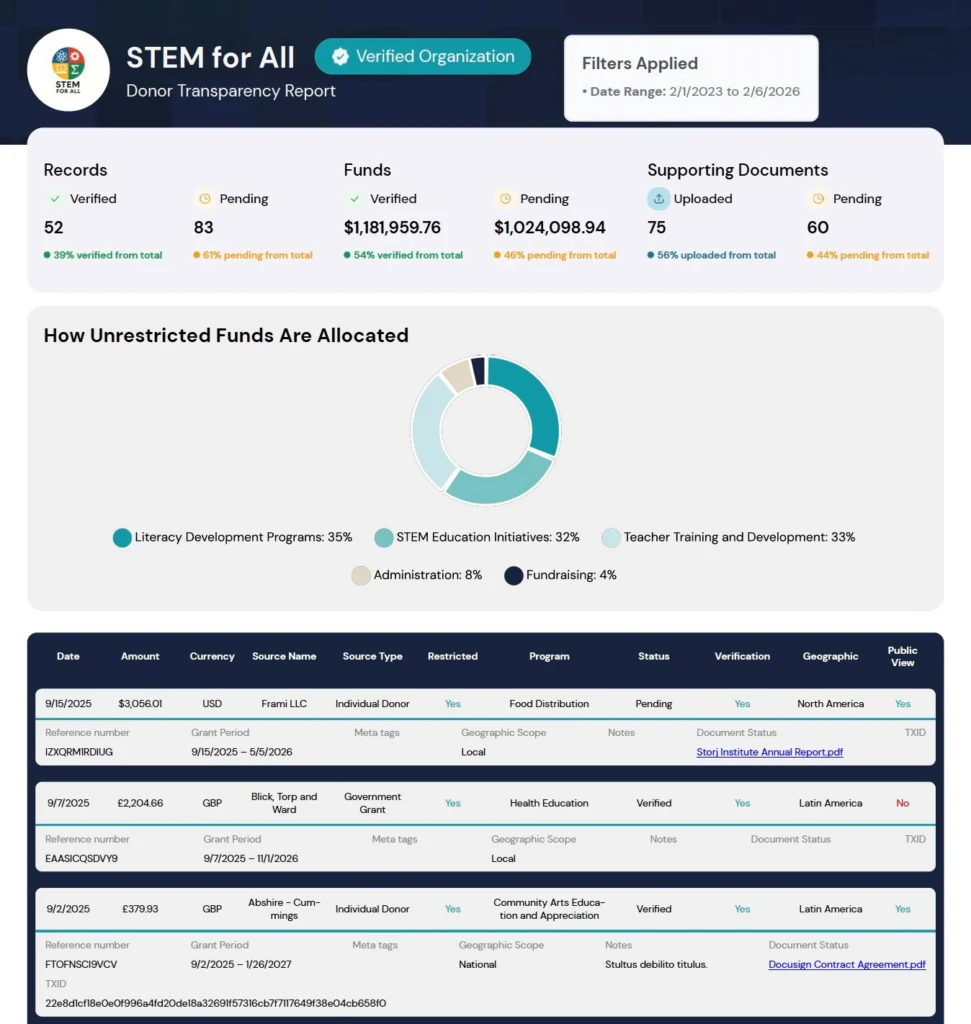
Task: Toggle Restricted status for Blick, Torp and Ward
Action: [x=452, y=802]
